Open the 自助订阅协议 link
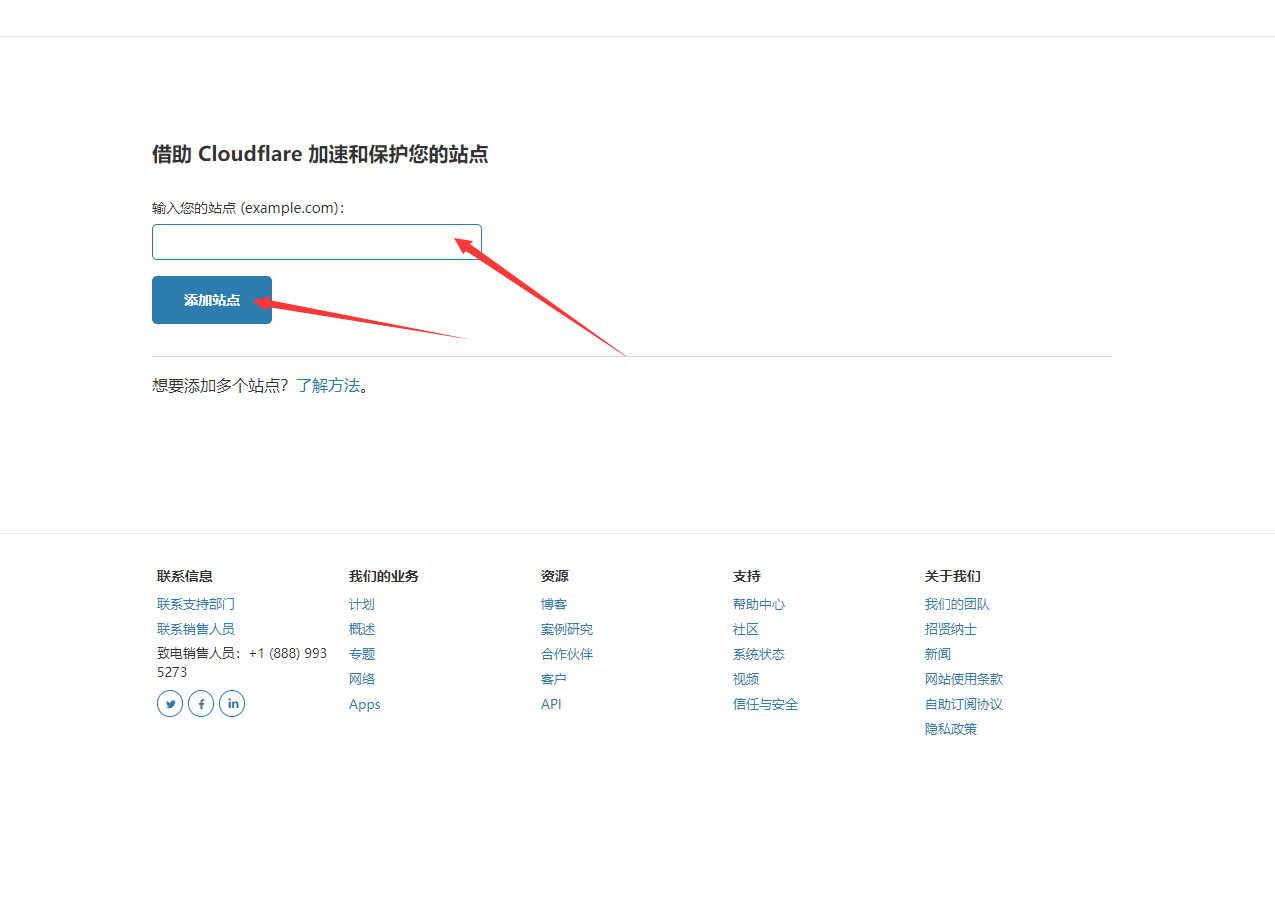The width and height of the screenshot is (1275, 924). click(x=964, y=704)
